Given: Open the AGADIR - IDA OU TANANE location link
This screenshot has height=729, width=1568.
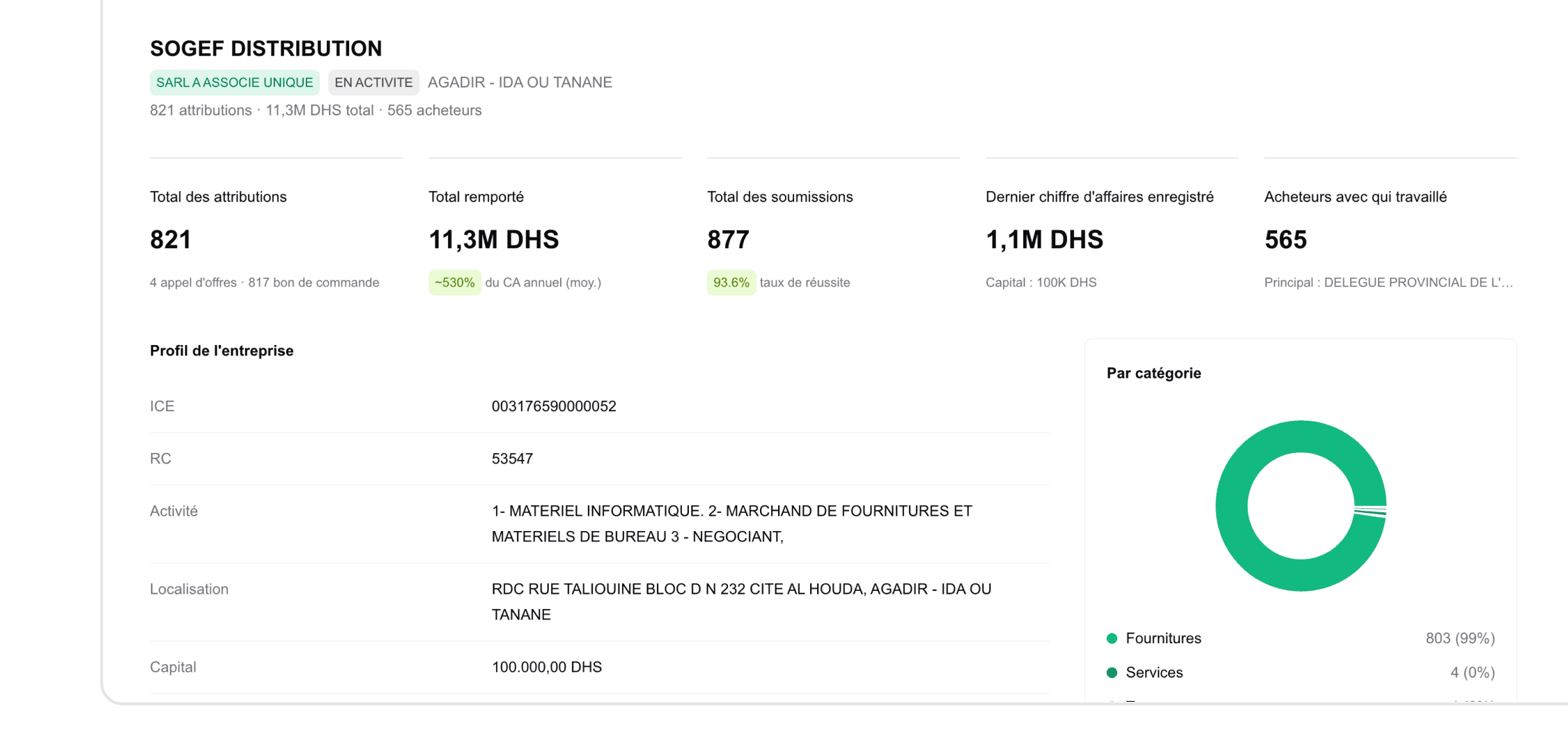Looking at the screenshot, I should click(520, 82).
